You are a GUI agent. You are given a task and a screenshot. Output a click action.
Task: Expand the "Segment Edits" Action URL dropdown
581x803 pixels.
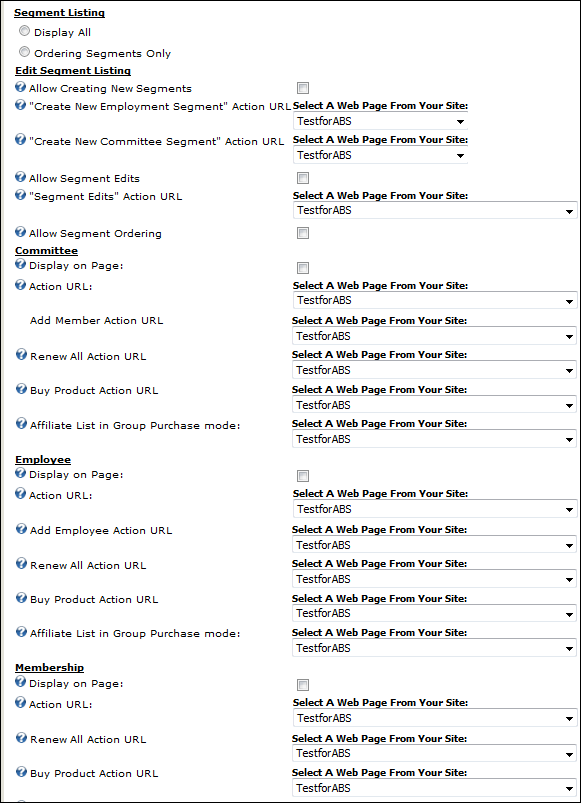[435, 210]
